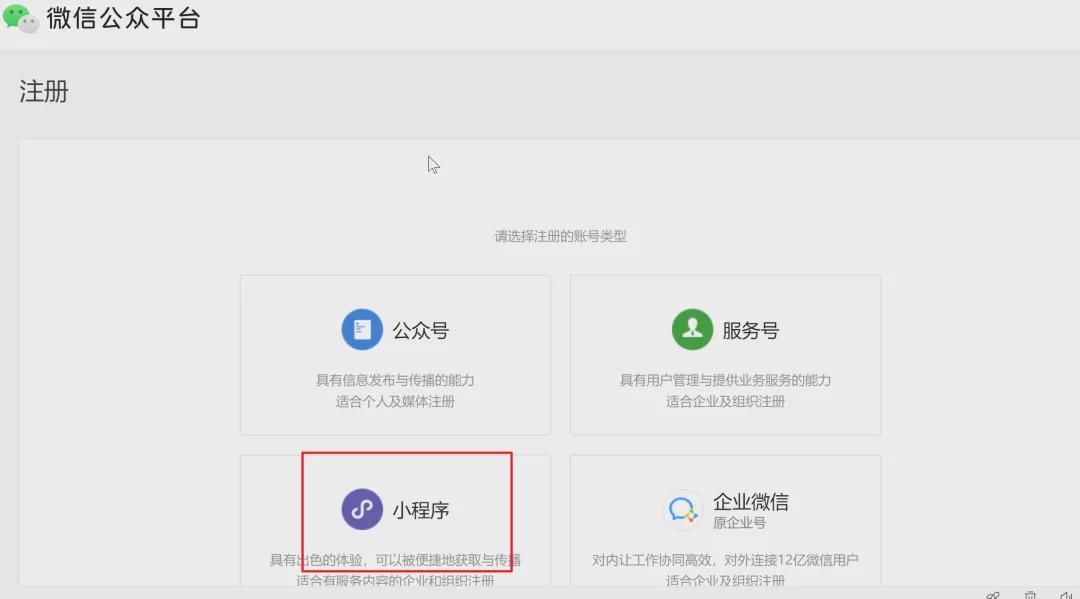Click the purple 小程序 icon
Viewport: 1080px width, 599px height.
(362, 509)
